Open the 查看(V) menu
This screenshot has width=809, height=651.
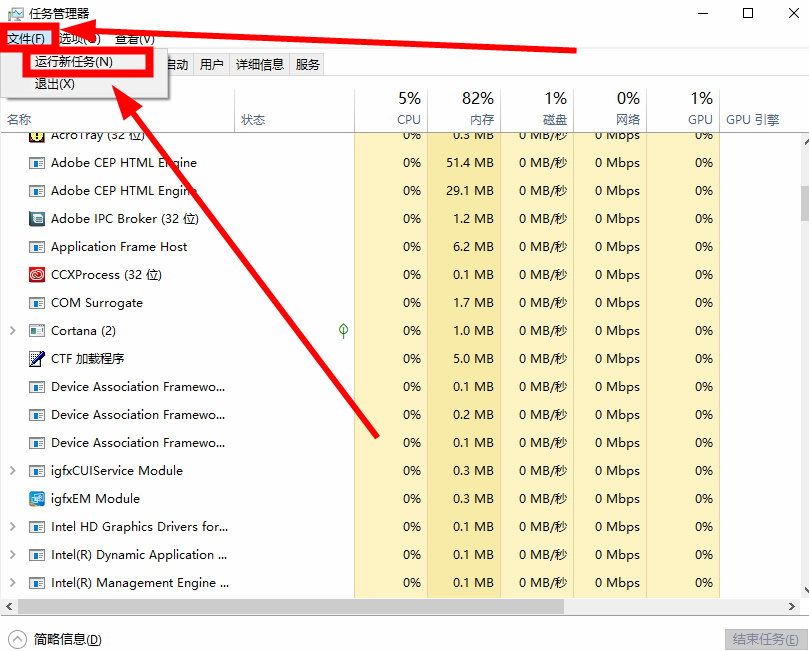(x=133, y=38)
